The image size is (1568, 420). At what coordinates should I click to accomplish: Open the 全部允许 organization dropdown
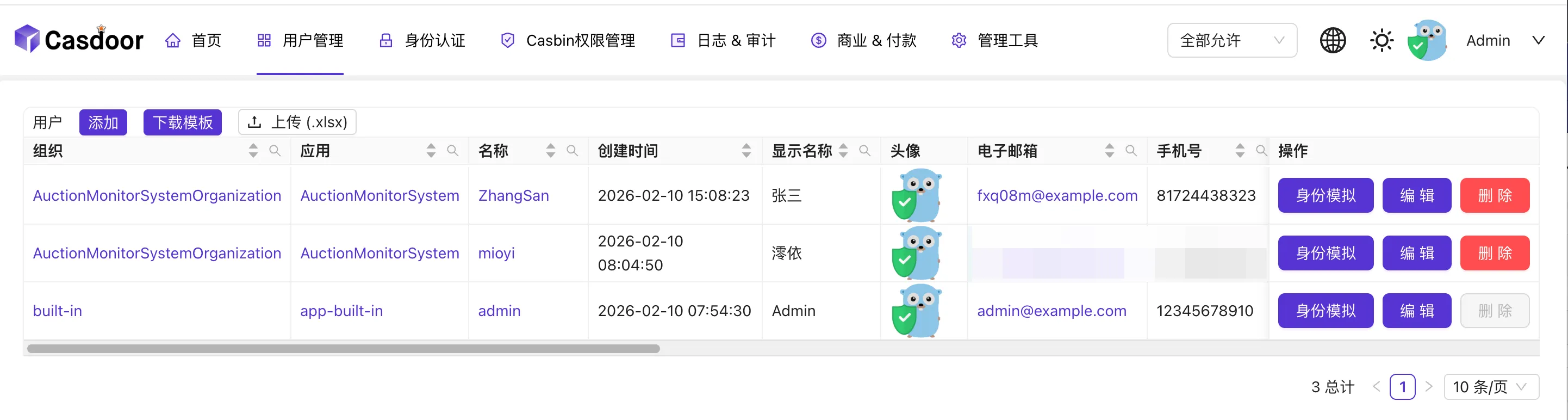[1231, 41]
